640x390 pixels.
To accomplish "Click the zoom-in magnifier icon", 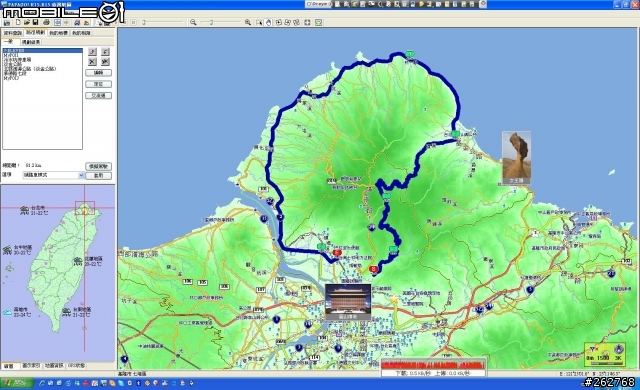I will point(247,22).
